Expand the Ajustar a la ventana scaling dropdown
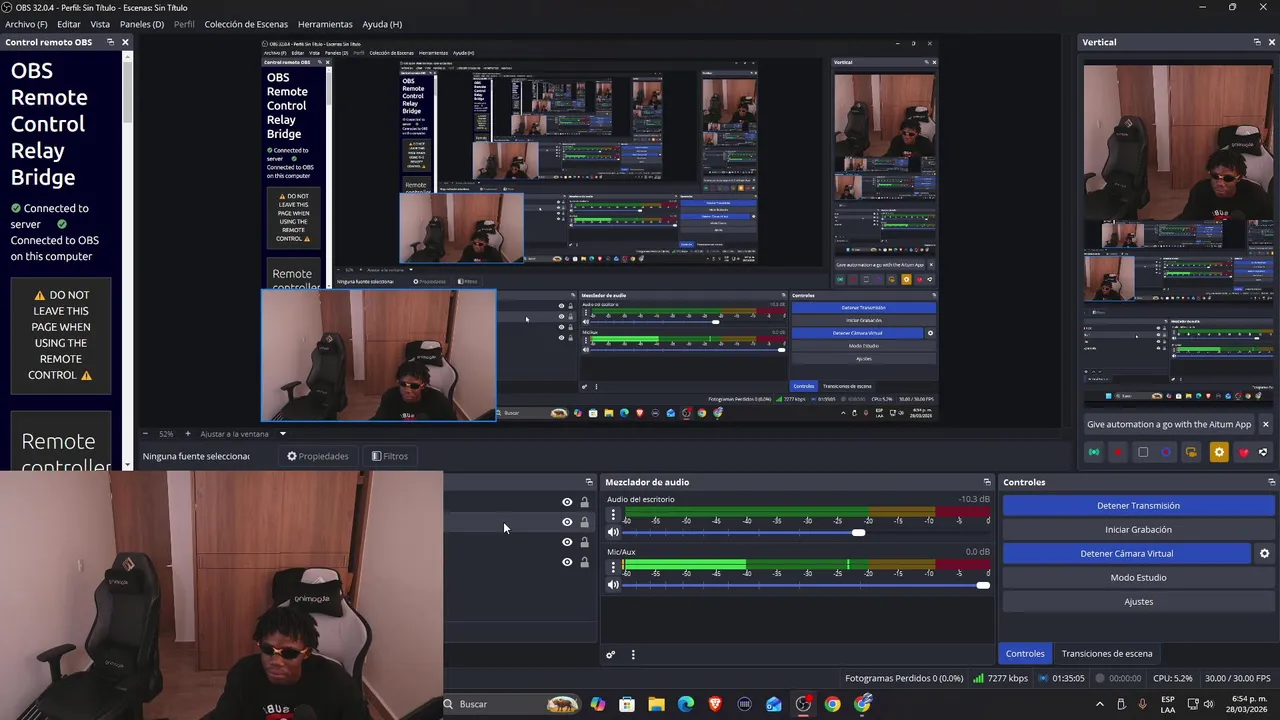This screenshot has height=720, width=1280. pyautogui.click(x=282, y=434)
